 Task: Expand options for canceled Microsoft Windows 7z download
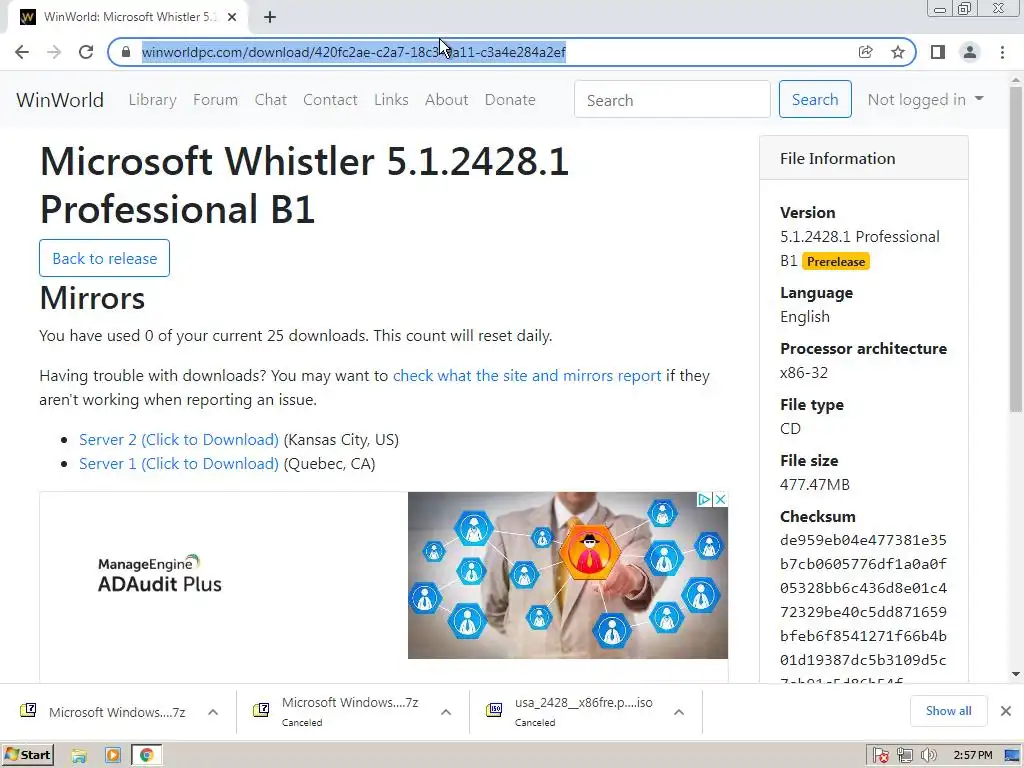[446, 712]
